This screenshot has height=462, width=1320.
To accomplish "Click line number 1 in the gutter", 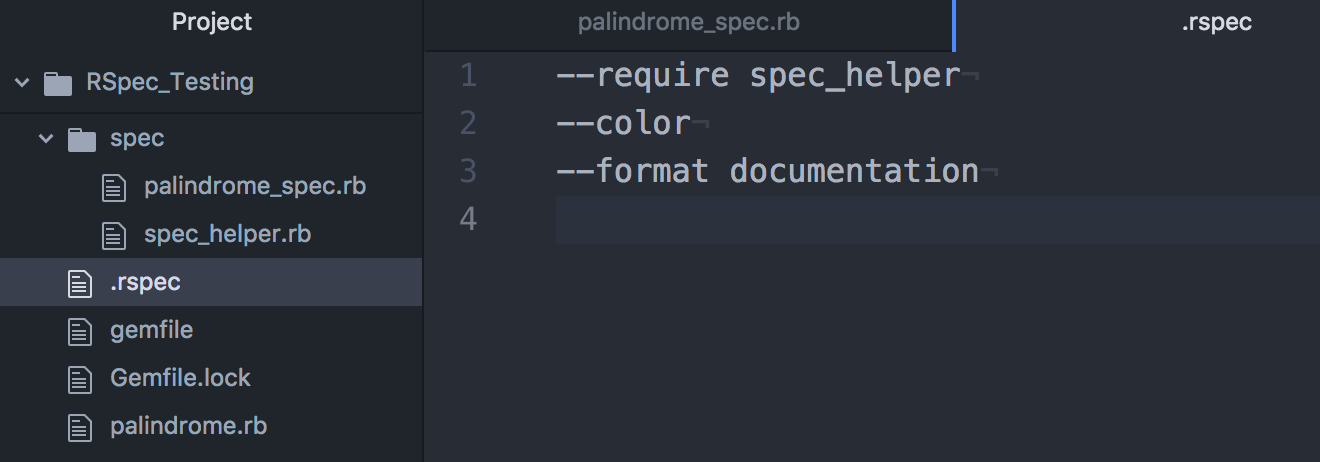I will pos(468,75).
